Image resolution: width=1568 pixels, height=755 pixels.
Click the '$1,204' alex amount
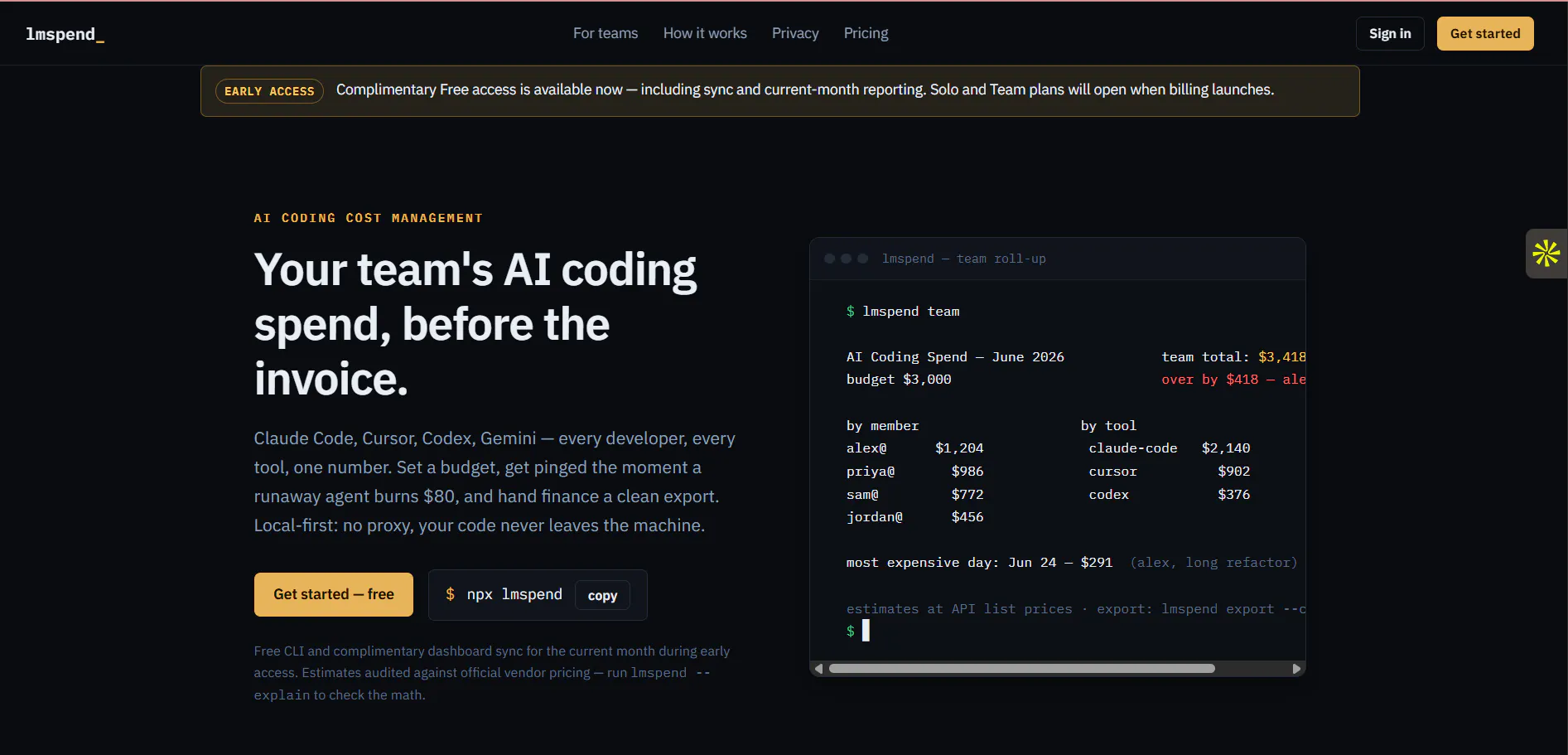[959, 448]
